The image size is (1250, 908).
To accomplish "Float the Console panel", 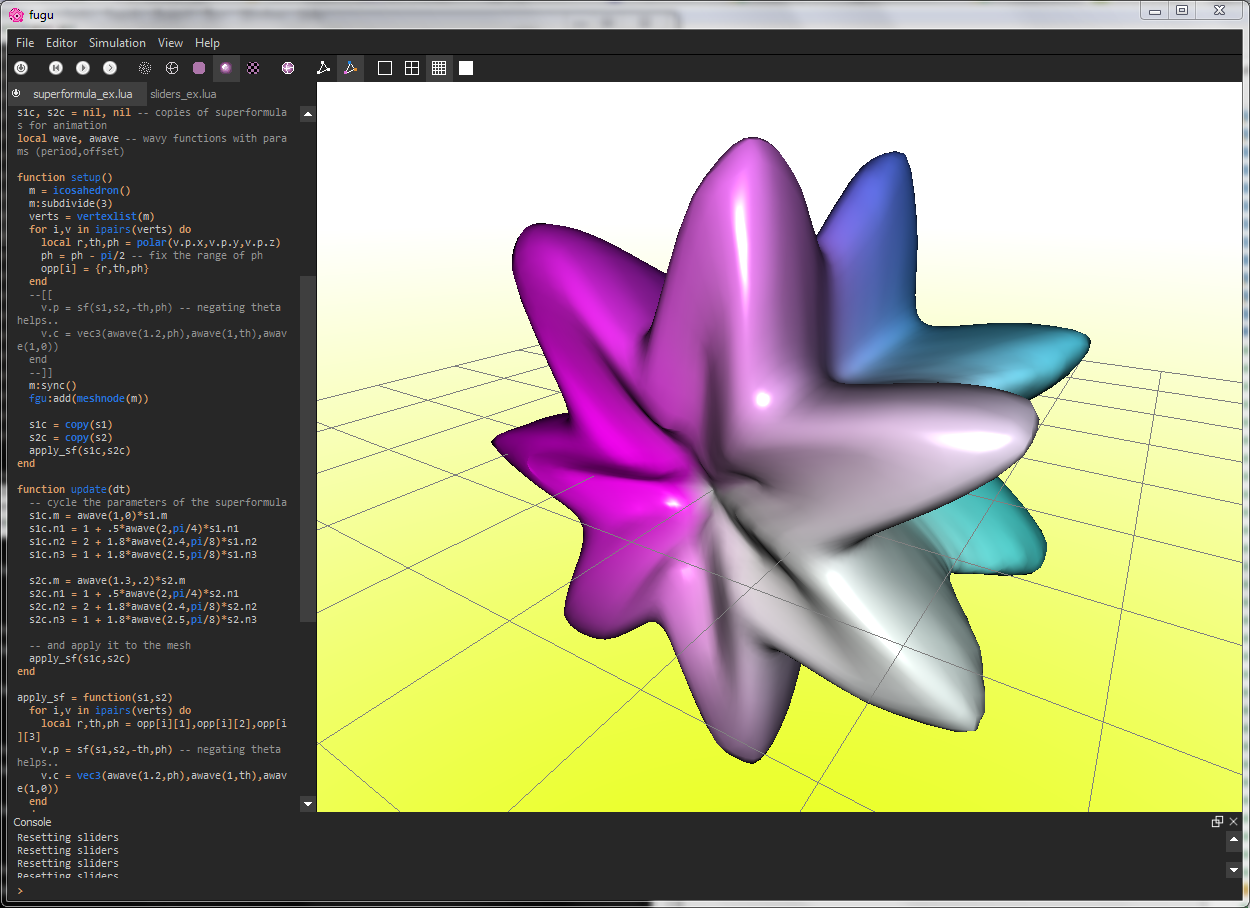I will point(1217,821).
